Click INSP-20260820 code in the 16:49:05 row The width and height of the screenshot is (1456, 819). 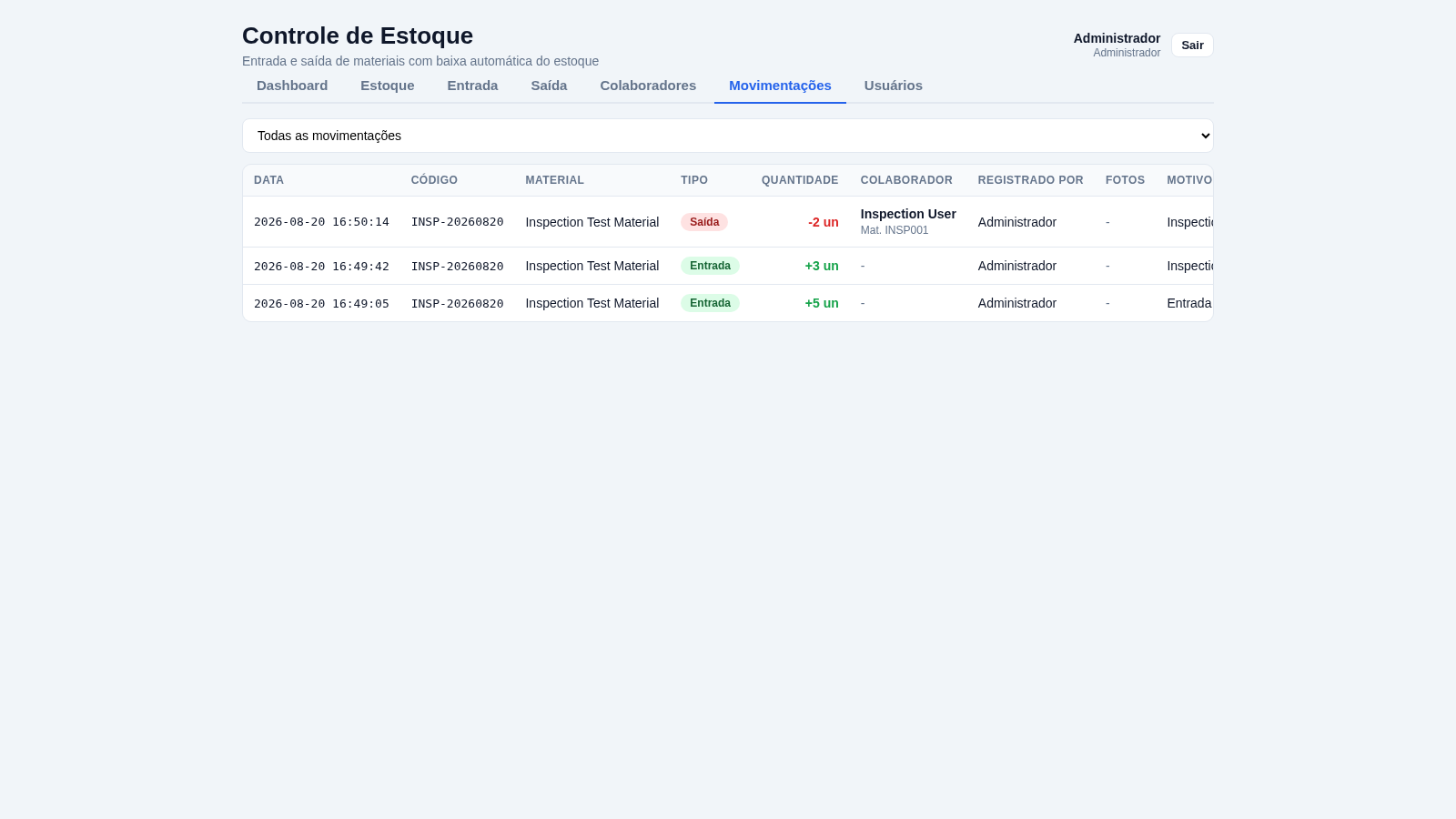457,303
